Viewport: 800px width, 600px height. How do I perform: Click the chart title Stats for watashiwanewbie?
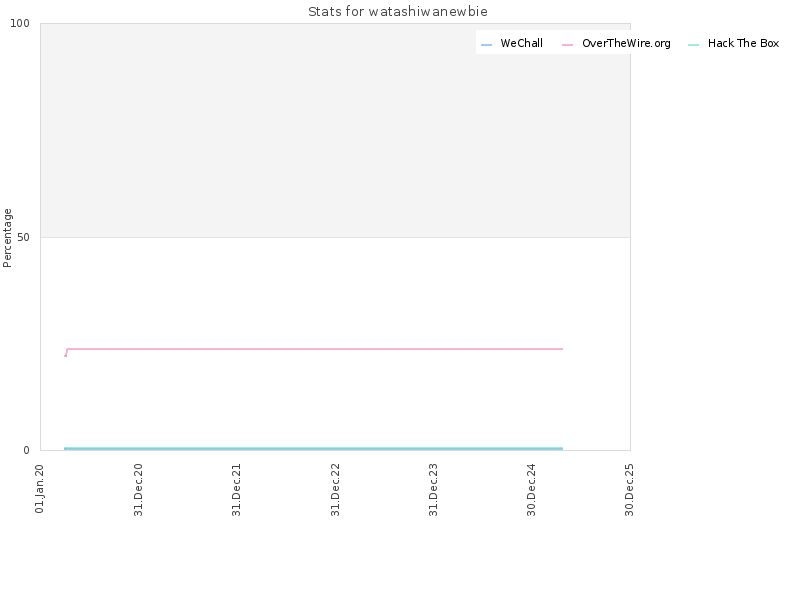(398, 11)
